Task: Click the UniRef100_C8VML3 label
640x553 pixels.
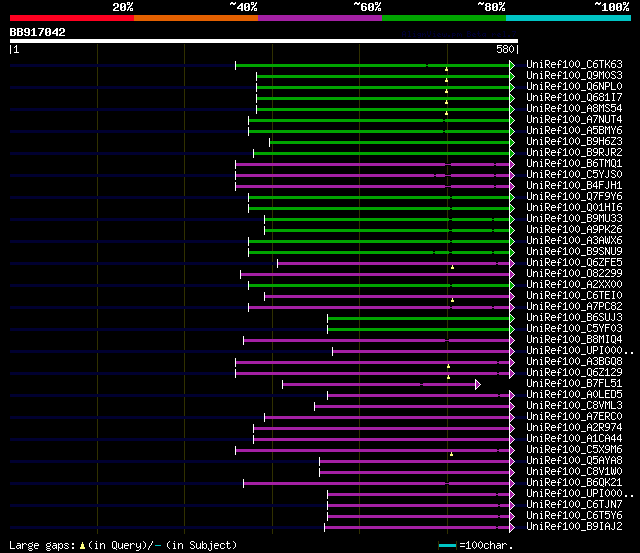Action: point(574,406)
